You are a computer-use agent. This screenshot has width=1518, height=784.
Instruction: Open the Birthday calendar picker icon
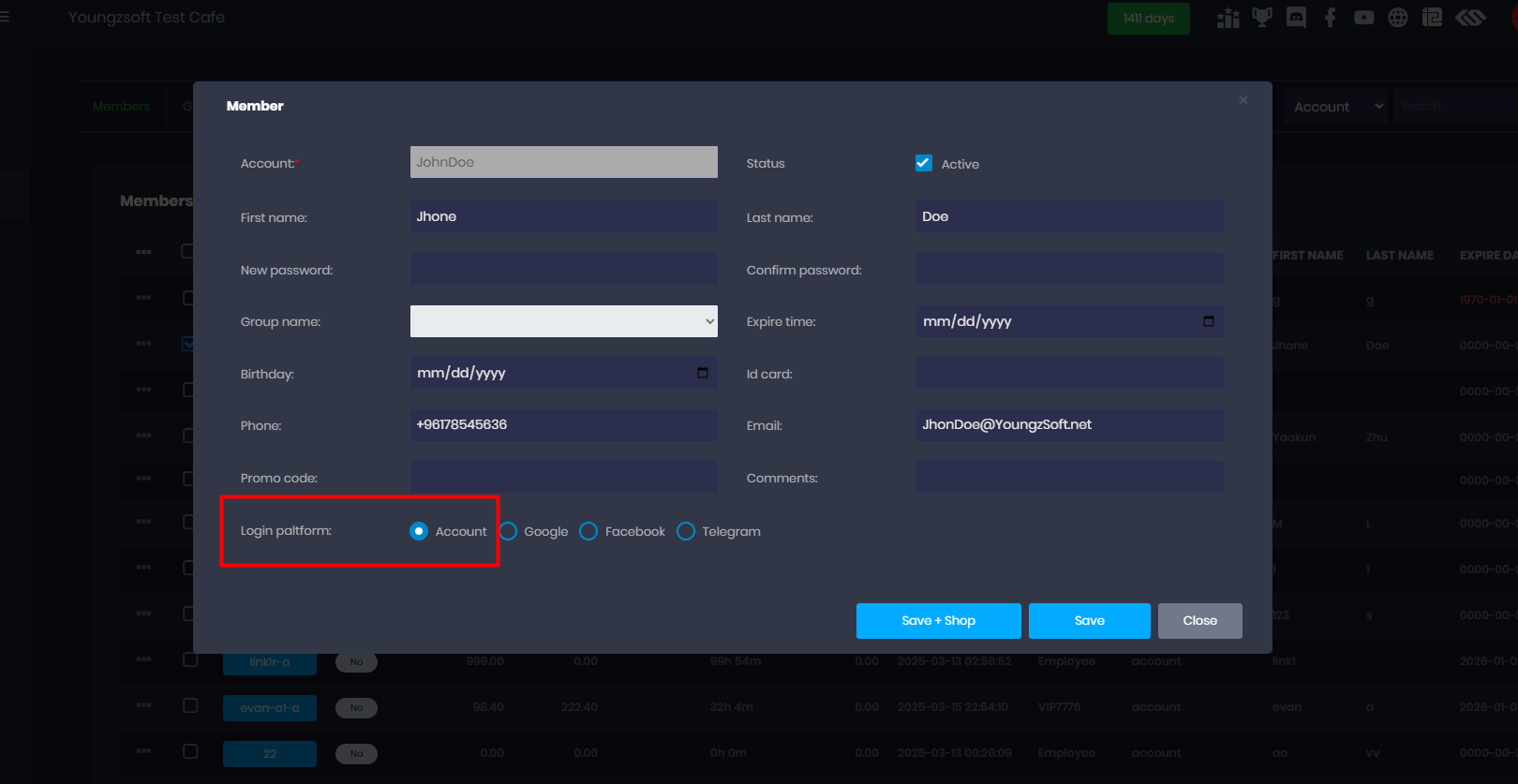coord(703,373)
